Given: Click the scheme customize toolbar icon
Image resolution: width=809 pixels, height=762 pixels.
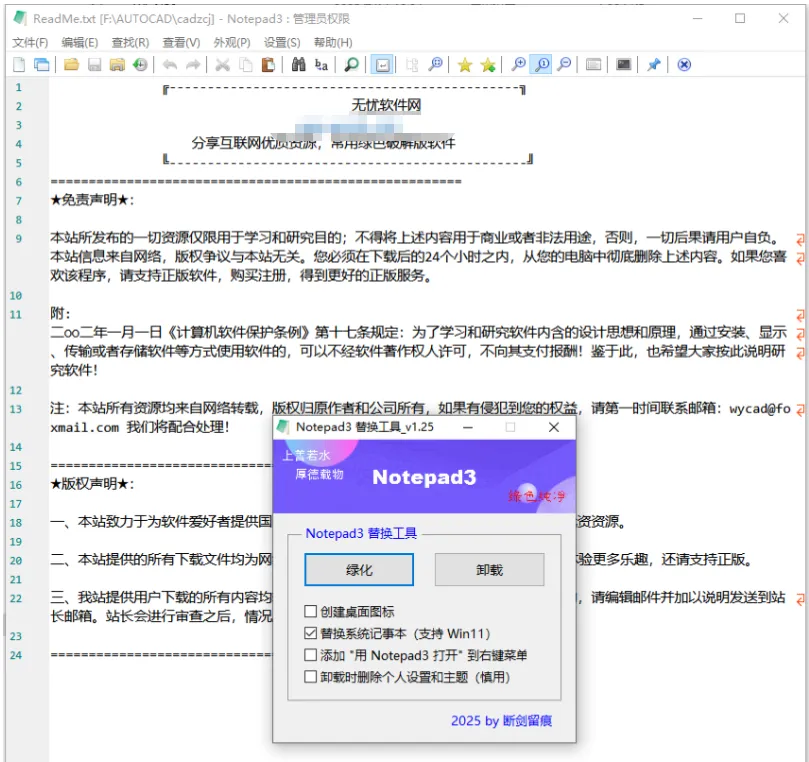Looking at the screenshot, I should point(593,64).
